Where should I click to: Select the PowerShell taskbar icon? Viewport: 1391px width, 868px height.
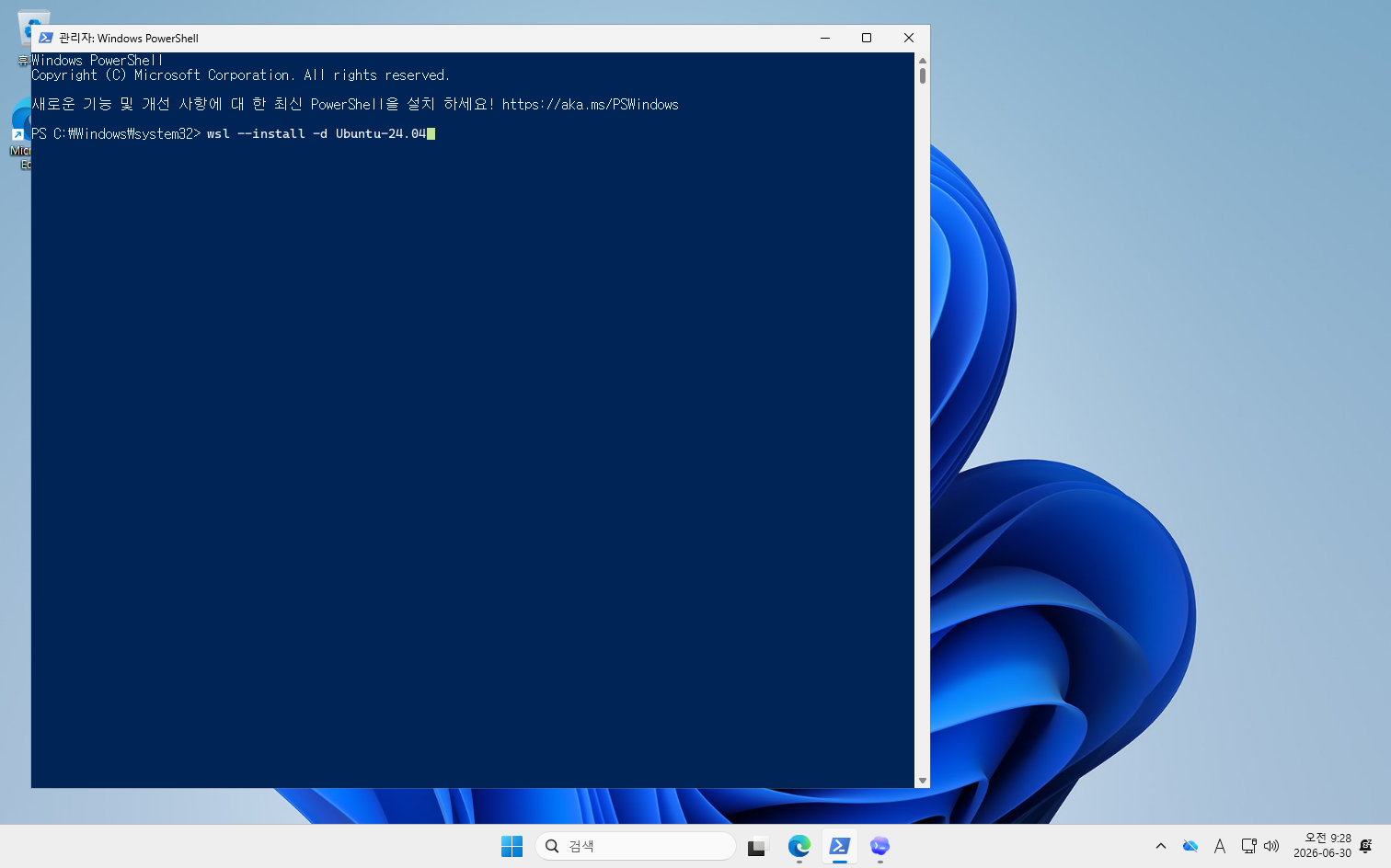(x=839, y=846)
